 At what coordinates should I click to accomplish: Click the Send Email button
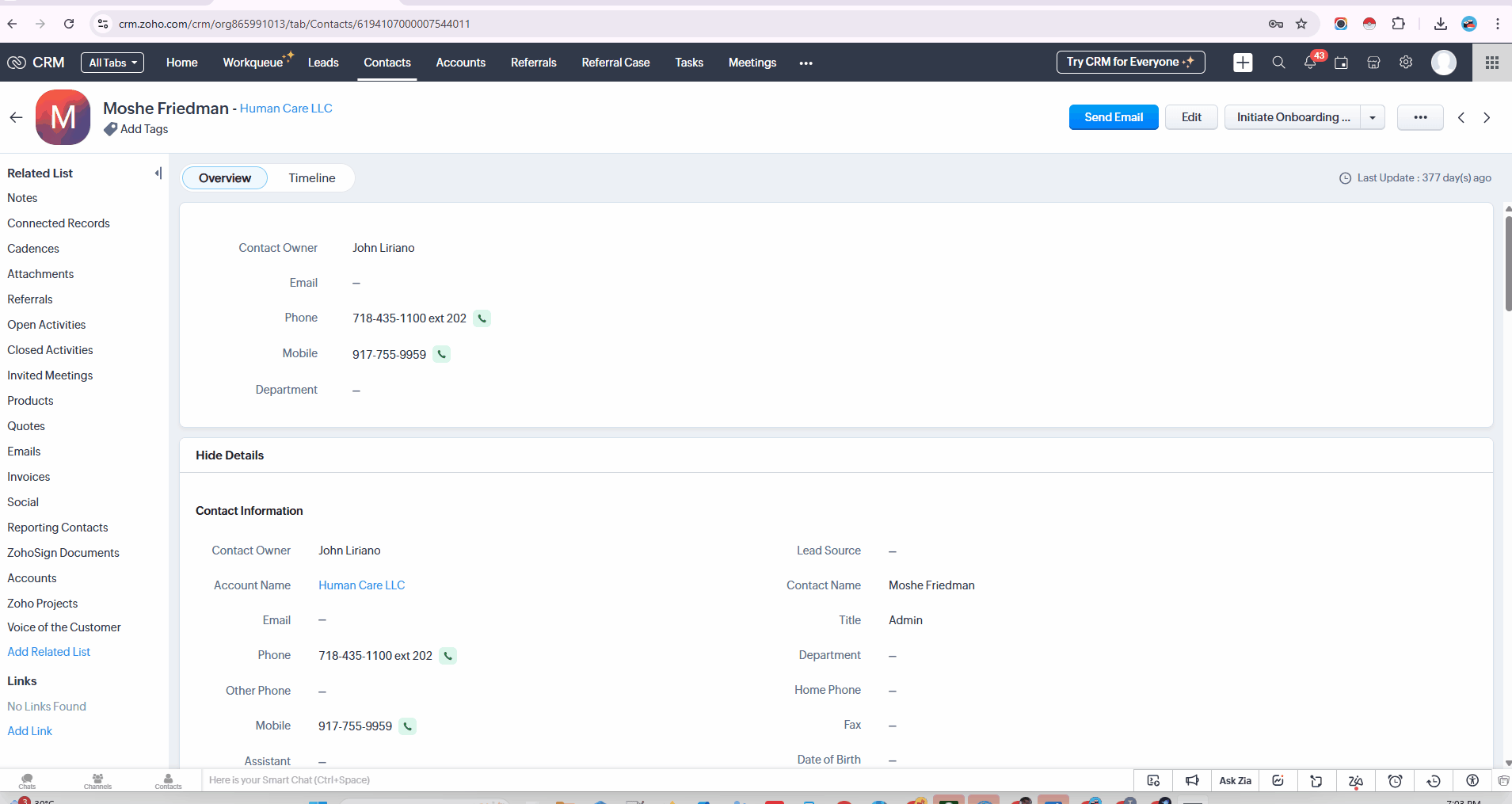[1114, 117]
